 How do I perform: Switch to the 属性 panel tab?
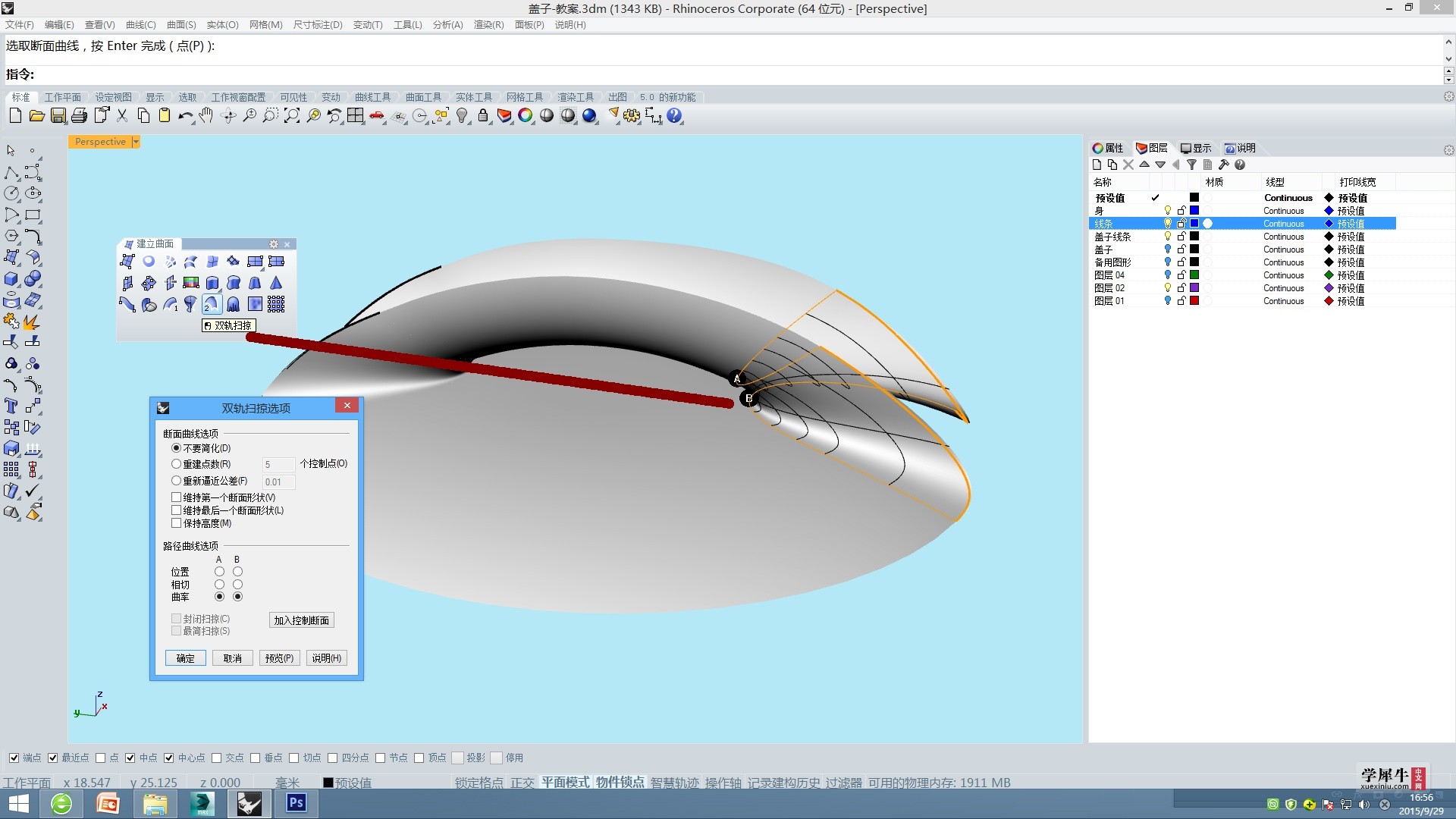coord(1108,148)
